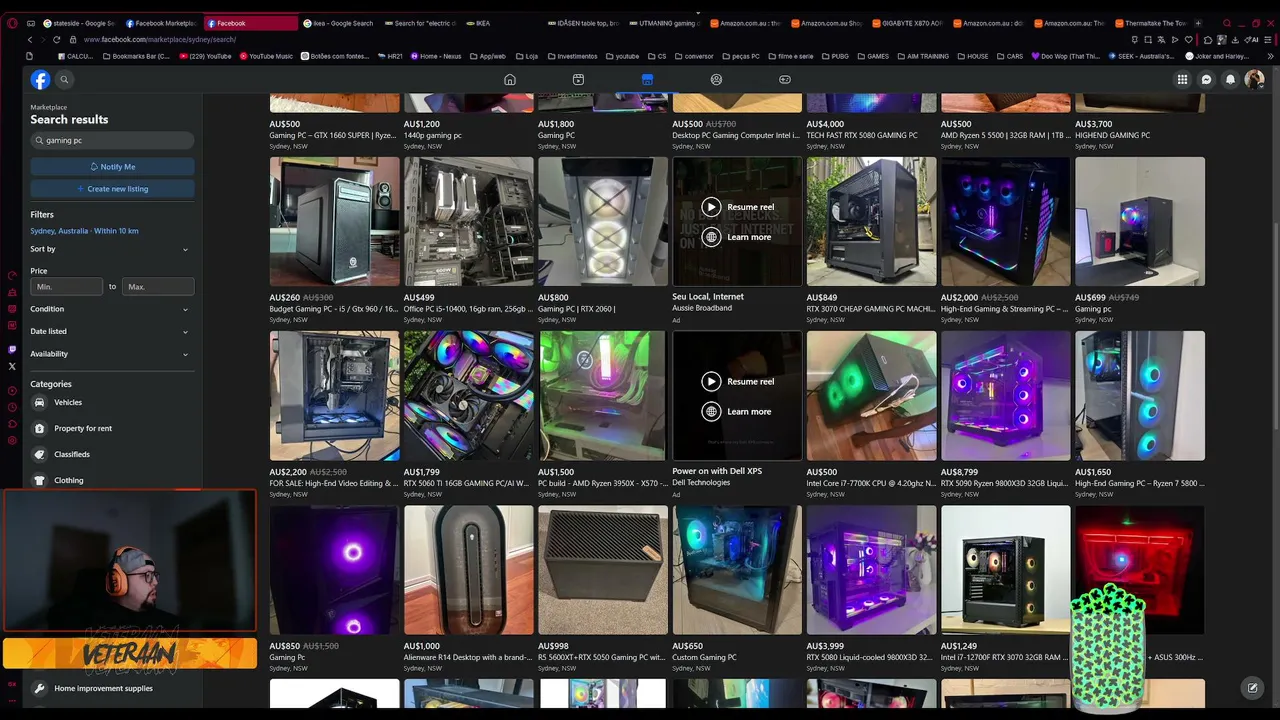
Task: Open AU$8,799 RTX 5090 listing thumbnail
Action: (x=1006, y=396)
